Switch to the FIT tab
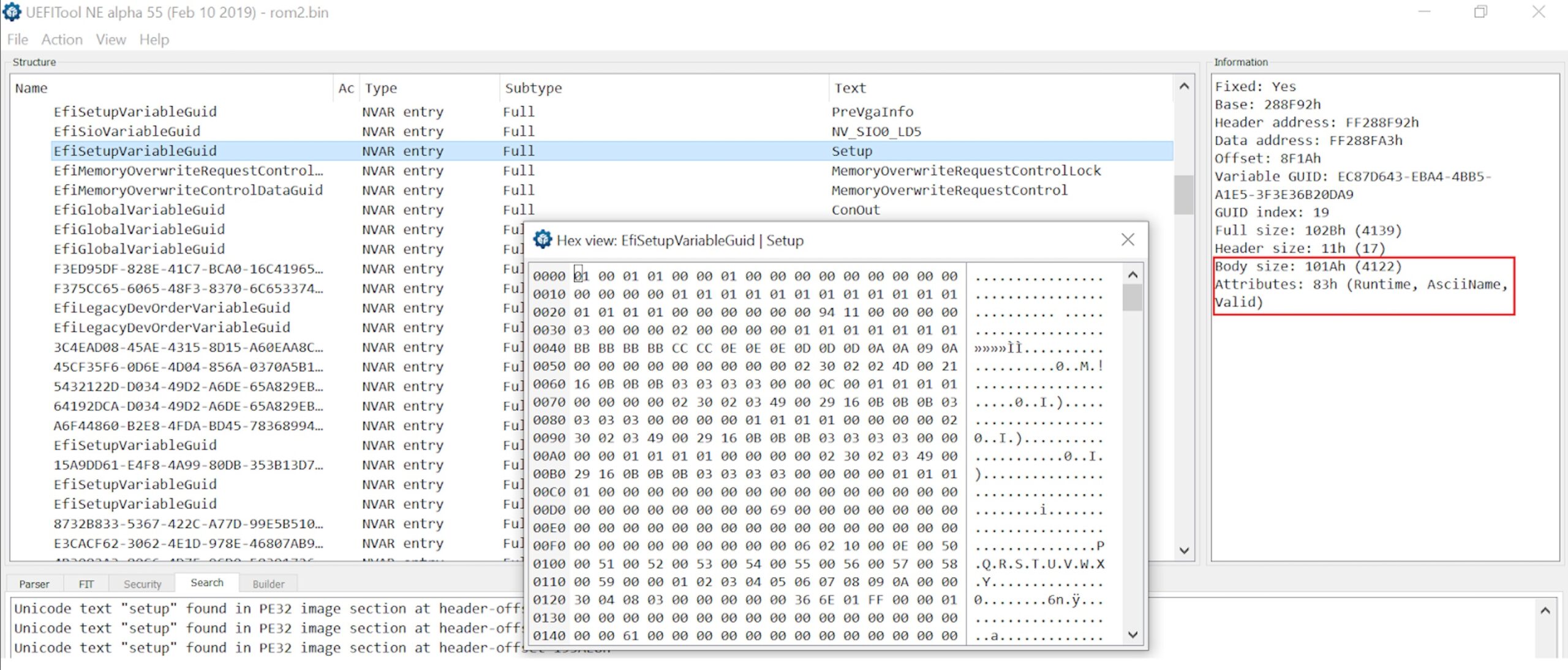1568x670 pixels. (x=86, y=584)
